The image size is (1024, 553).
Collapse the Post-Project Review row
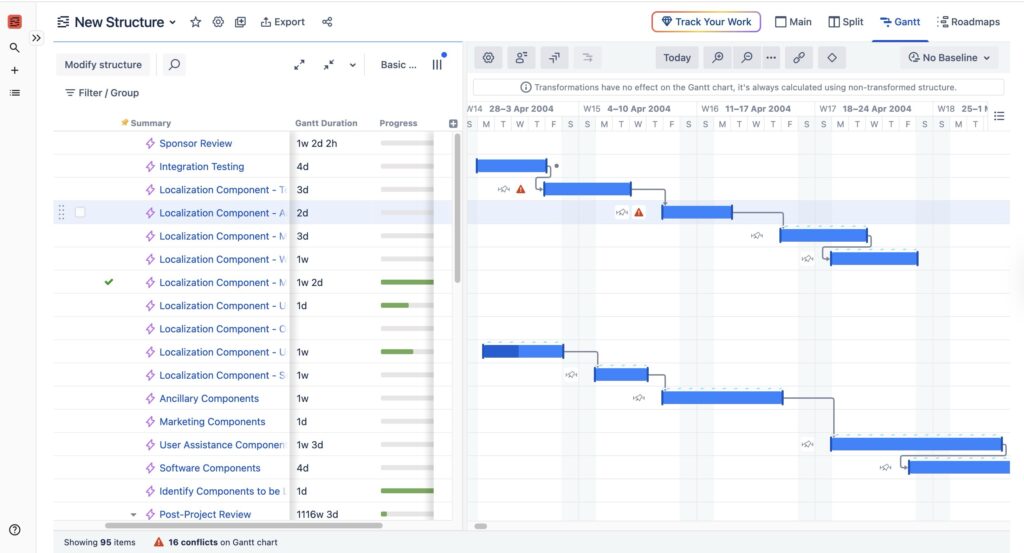pyautogui.click(x=133, y=514)
